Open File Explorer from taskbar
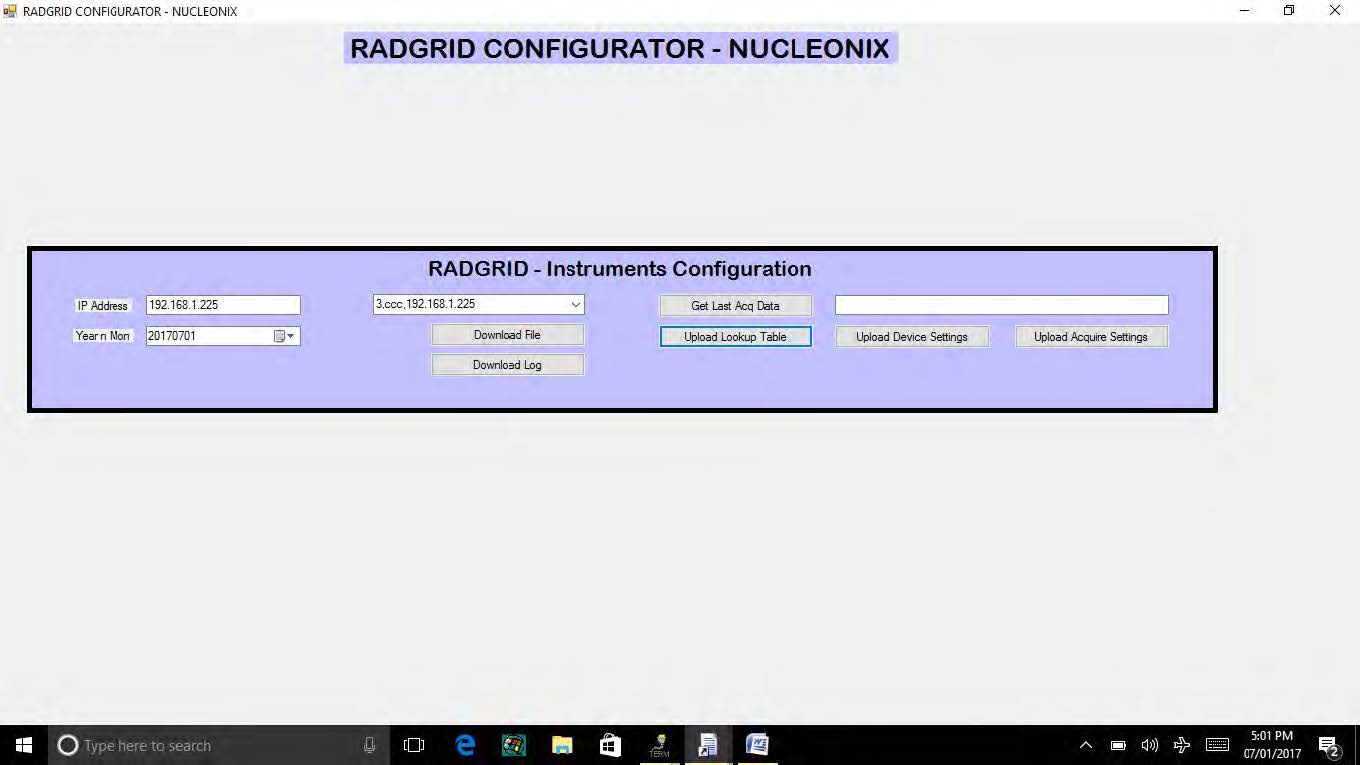 [x=562, y=745]
